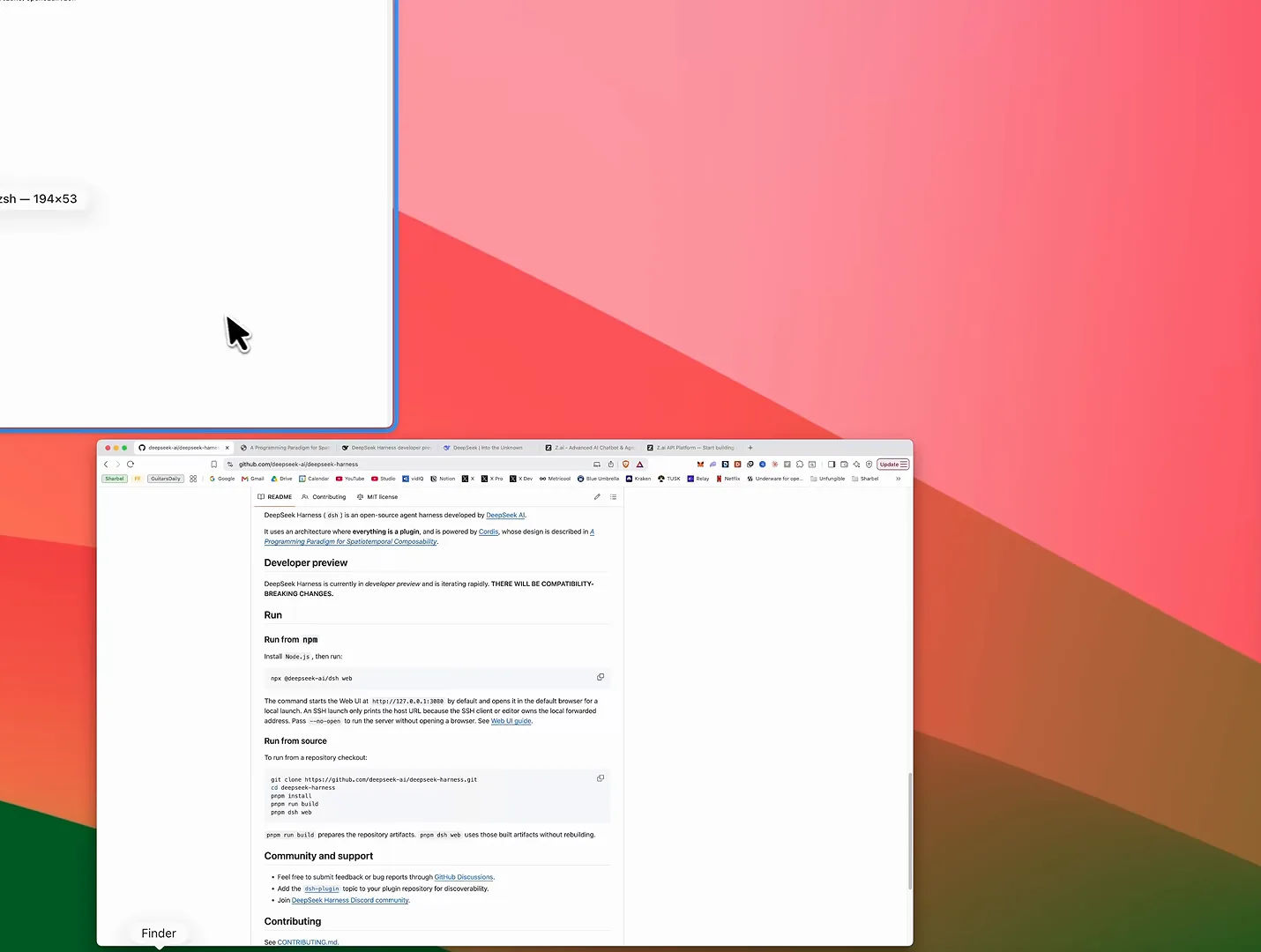Open the Blue Umbrella bookmark
The image size is (1261, 952).
click(599, 479)
